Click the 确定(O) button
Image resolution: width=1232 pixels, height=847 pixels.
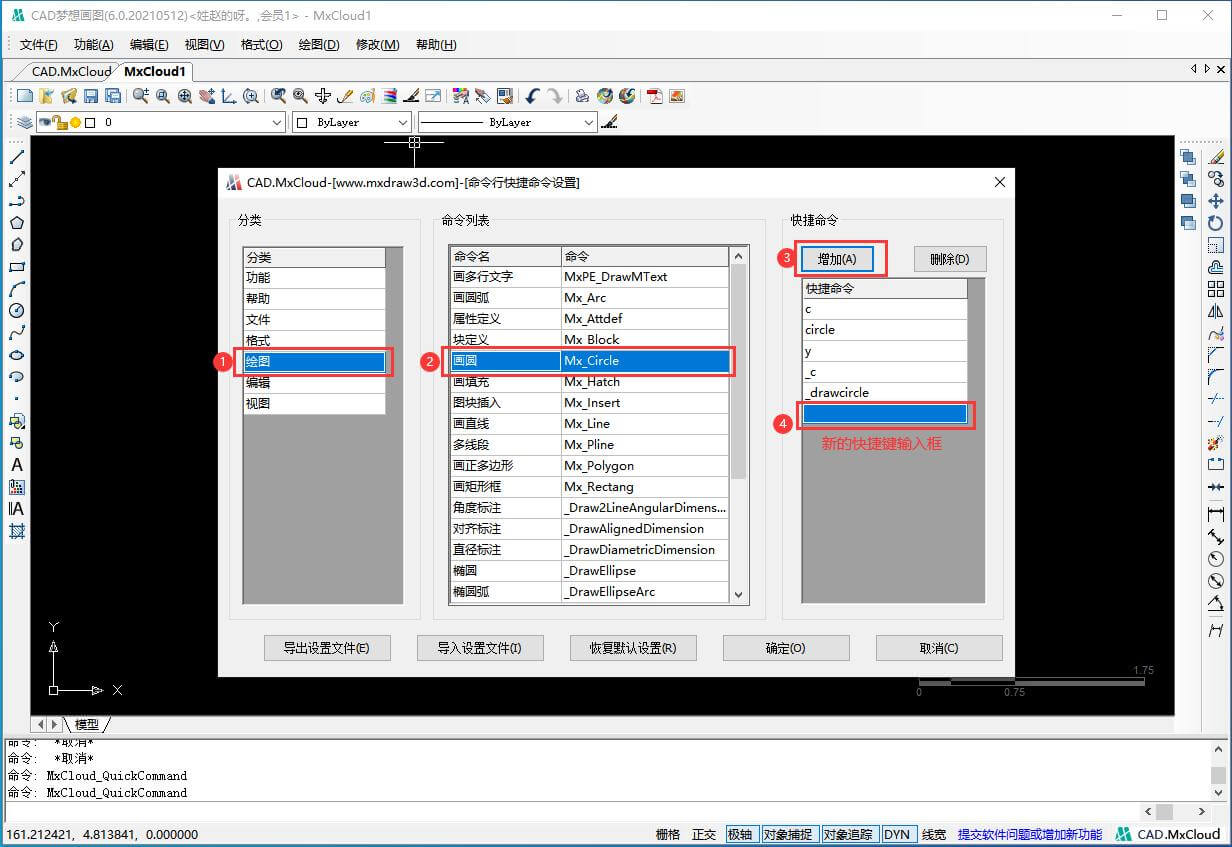(786, 648)
